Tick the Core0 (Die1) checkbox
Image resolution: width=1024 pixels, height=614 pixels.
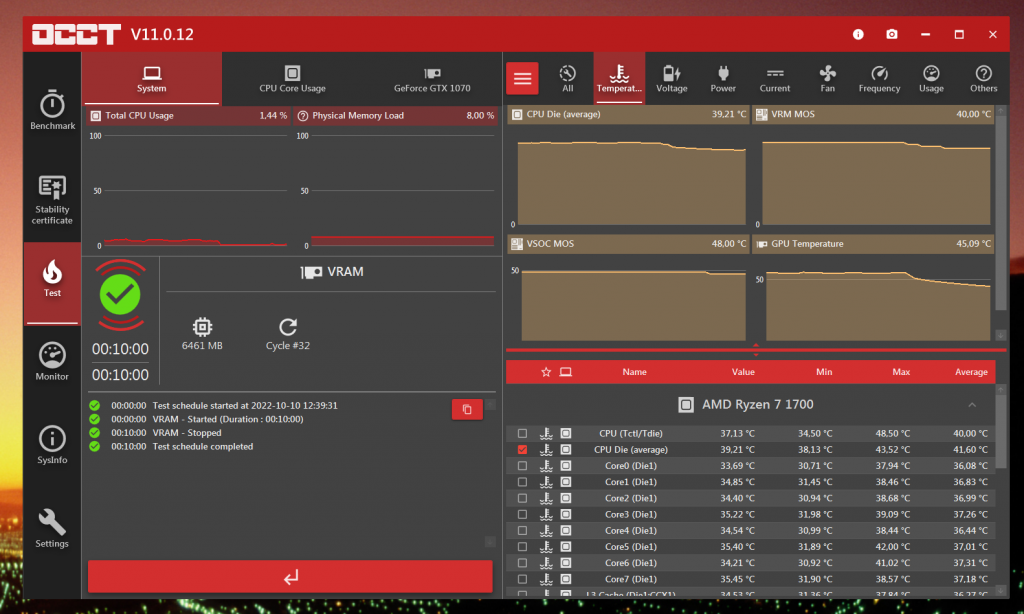click(522, 466)
